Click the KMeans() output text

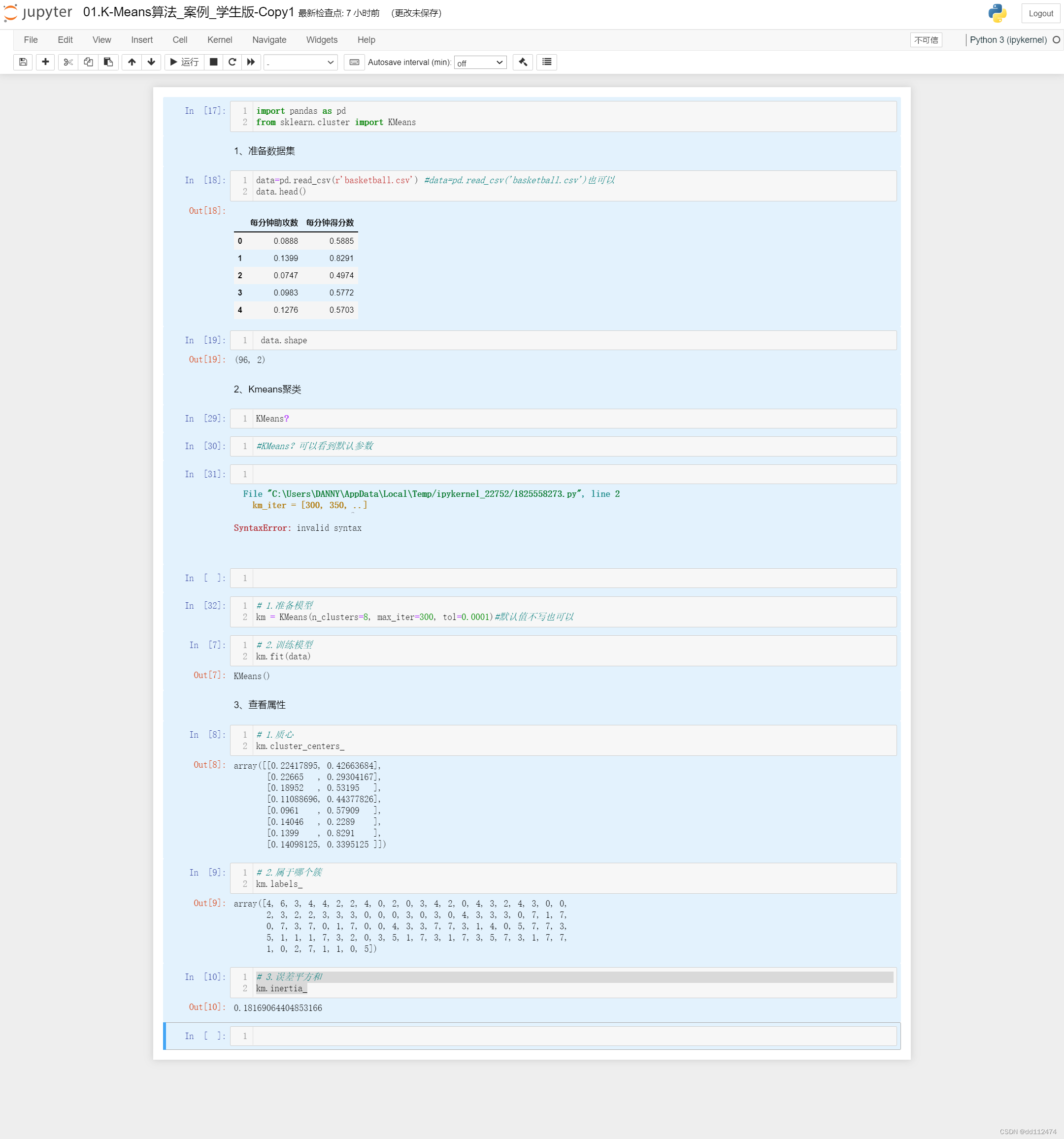(x=252, y=676)
